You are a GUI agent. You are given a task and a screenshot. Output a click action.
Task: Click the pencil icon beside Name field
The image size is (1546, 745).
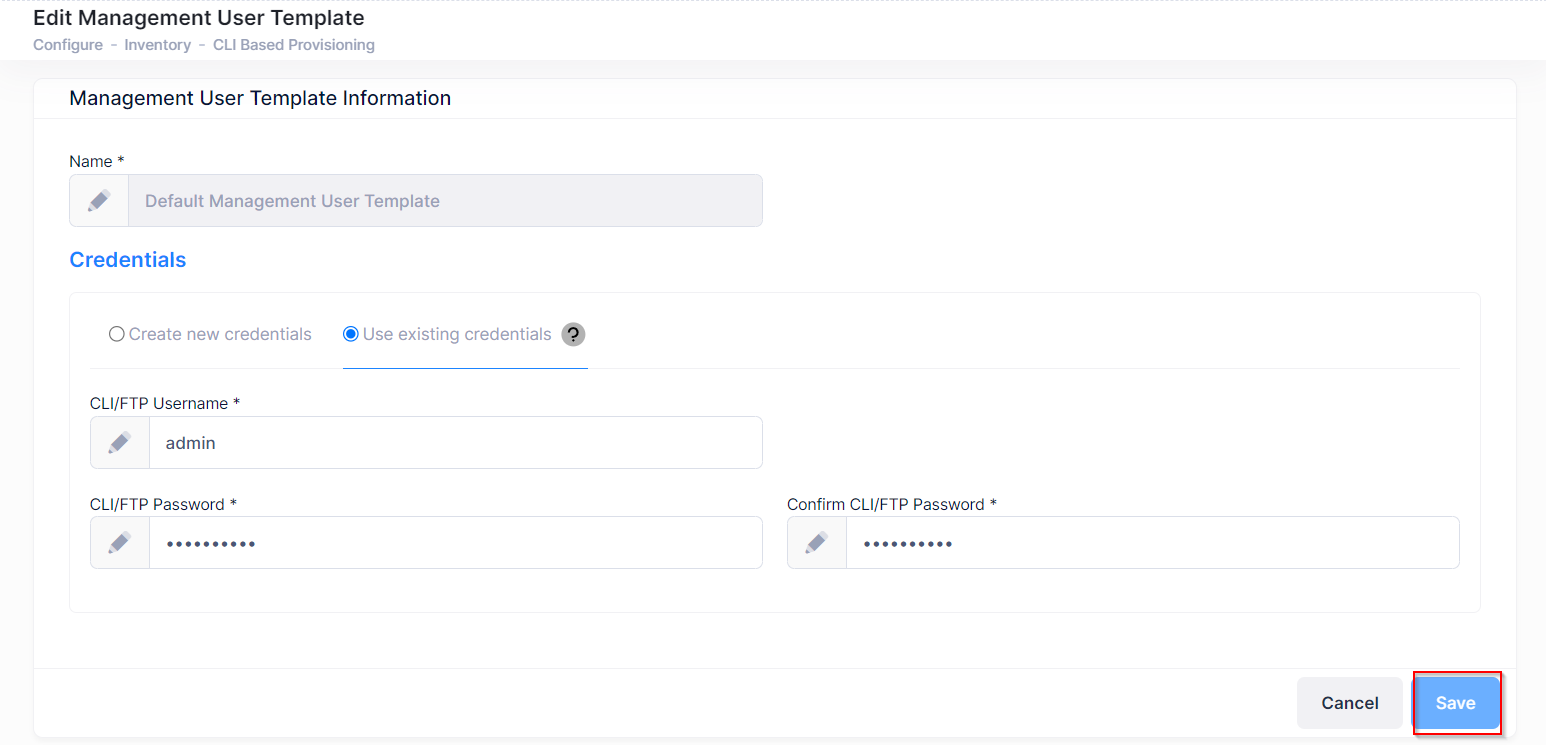point(99,201)
